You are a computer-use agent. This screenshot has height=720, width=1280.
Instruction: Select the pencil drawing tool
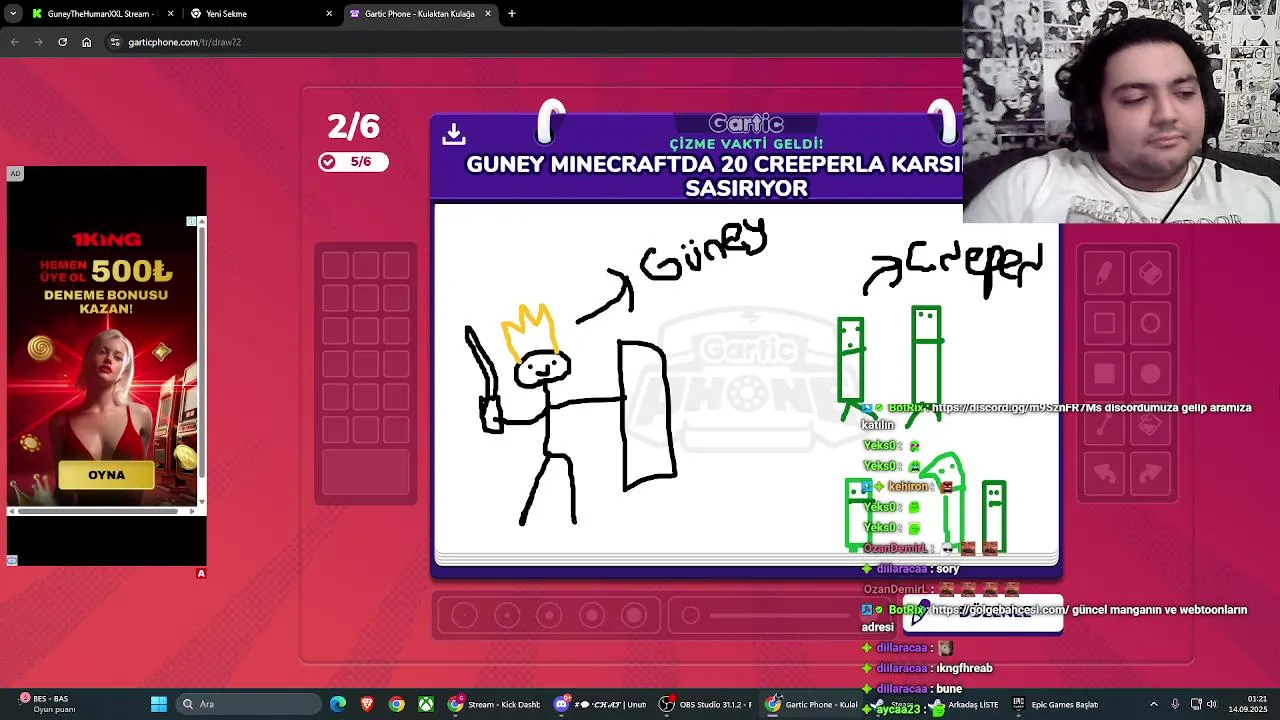[x=1104, y=273]
